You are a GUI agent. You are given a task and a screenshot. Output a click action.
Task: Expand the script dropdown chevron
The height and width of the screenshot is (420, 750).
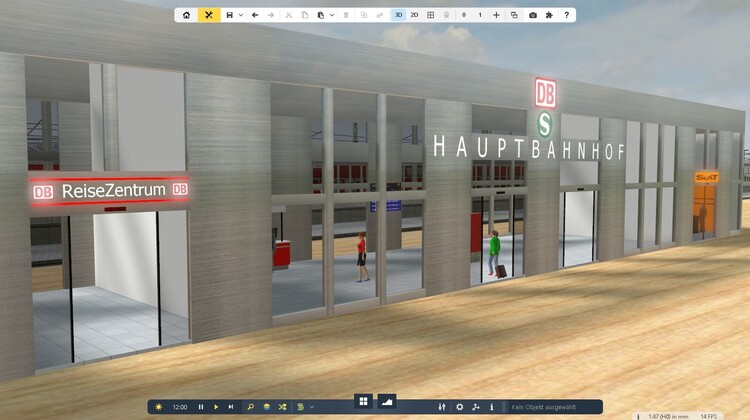pos(312,407)
